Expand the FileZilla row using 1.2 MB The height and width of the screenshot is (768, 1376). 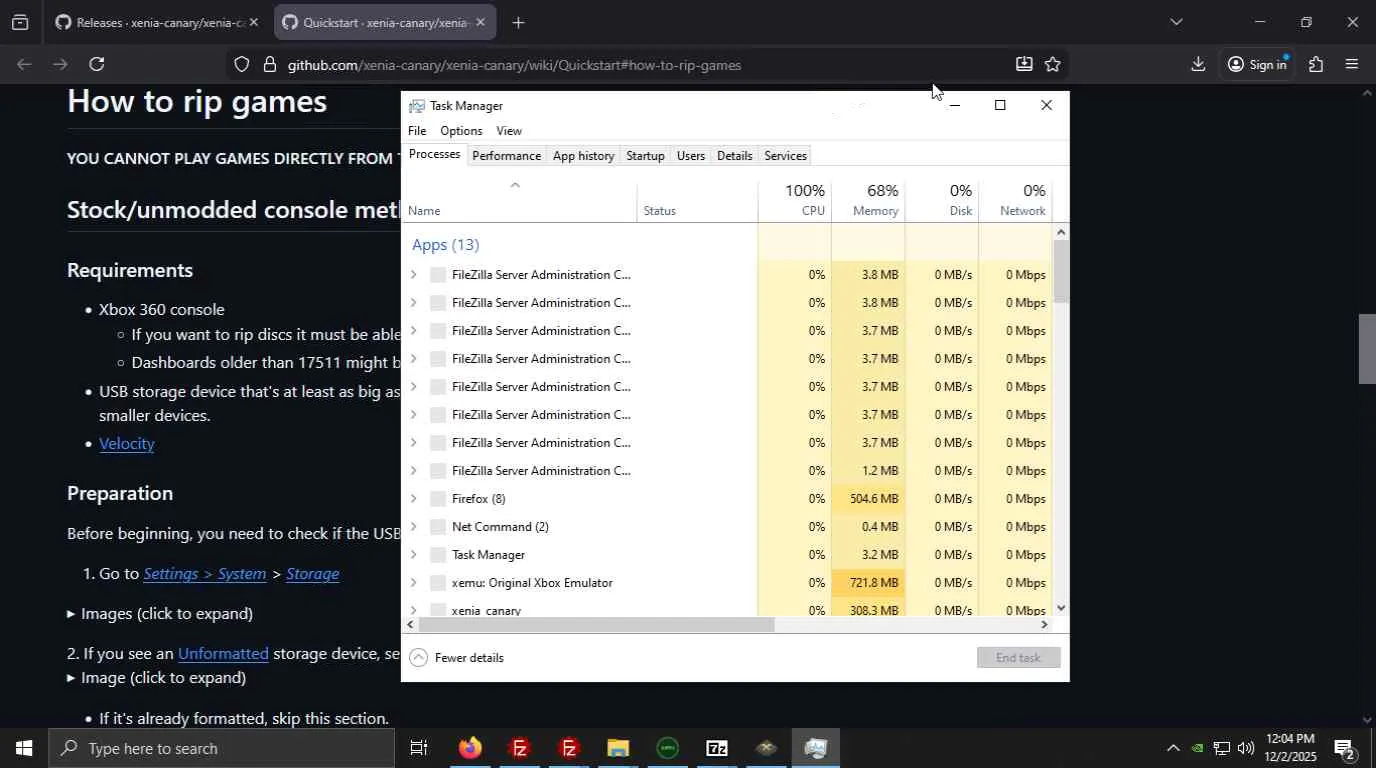(x=413, y=471)
